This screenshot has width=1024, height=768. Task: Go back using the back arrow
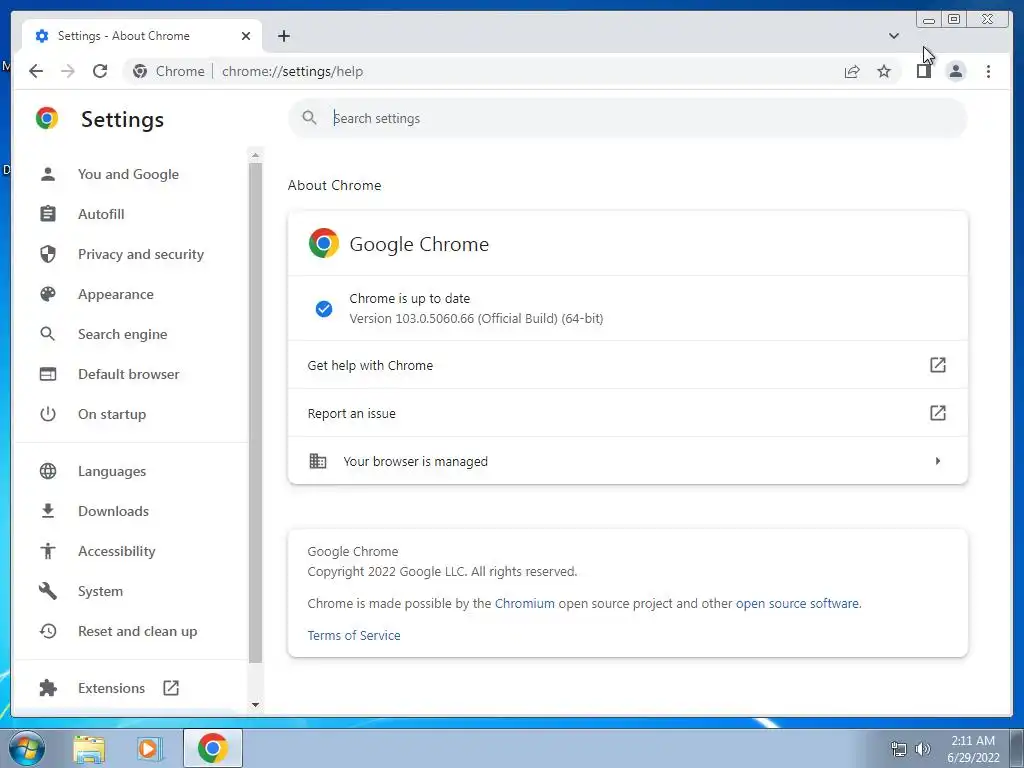36,71
